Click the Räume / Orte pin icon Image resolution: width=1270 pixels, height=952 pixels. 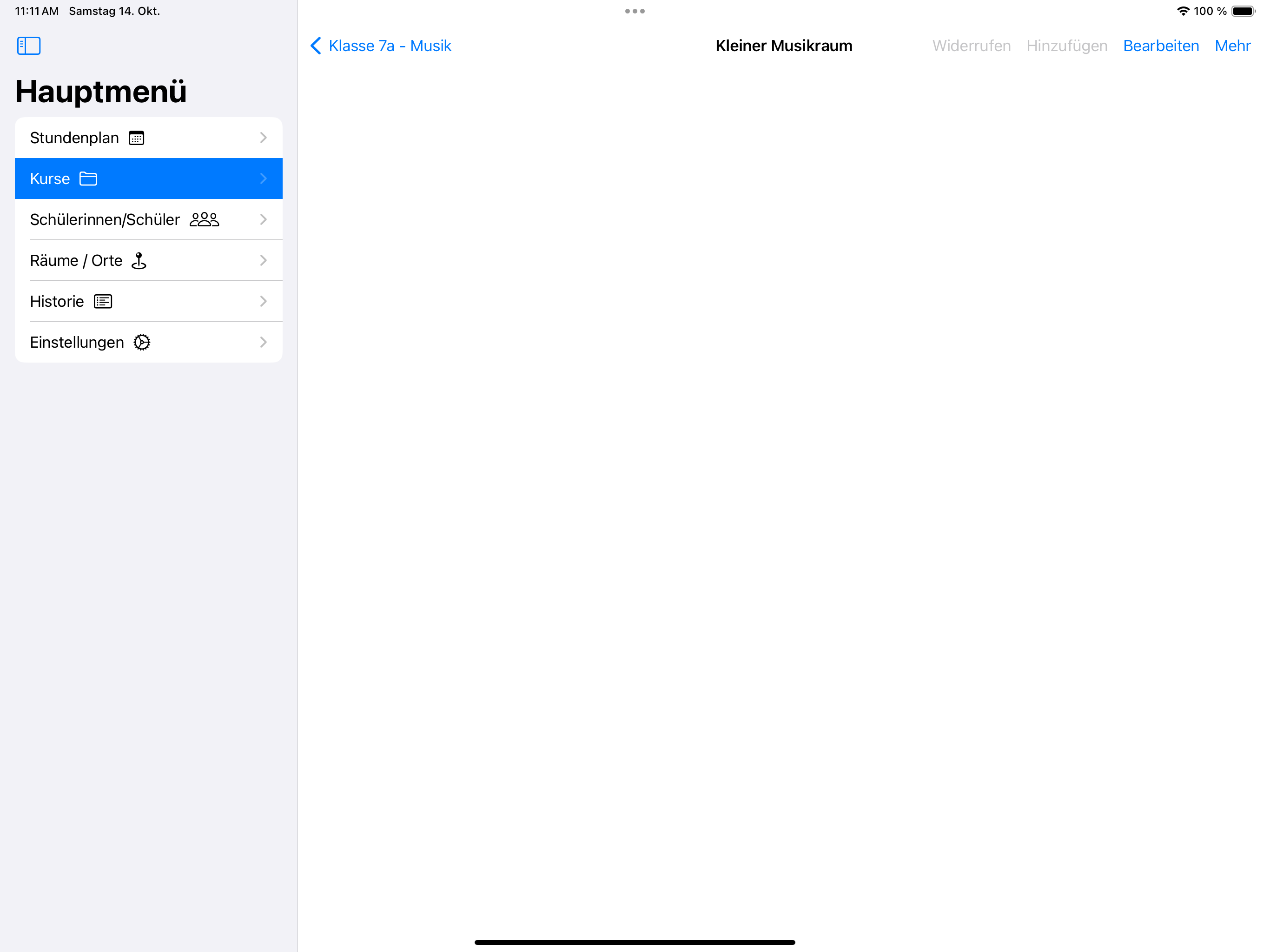pos(139,261)
